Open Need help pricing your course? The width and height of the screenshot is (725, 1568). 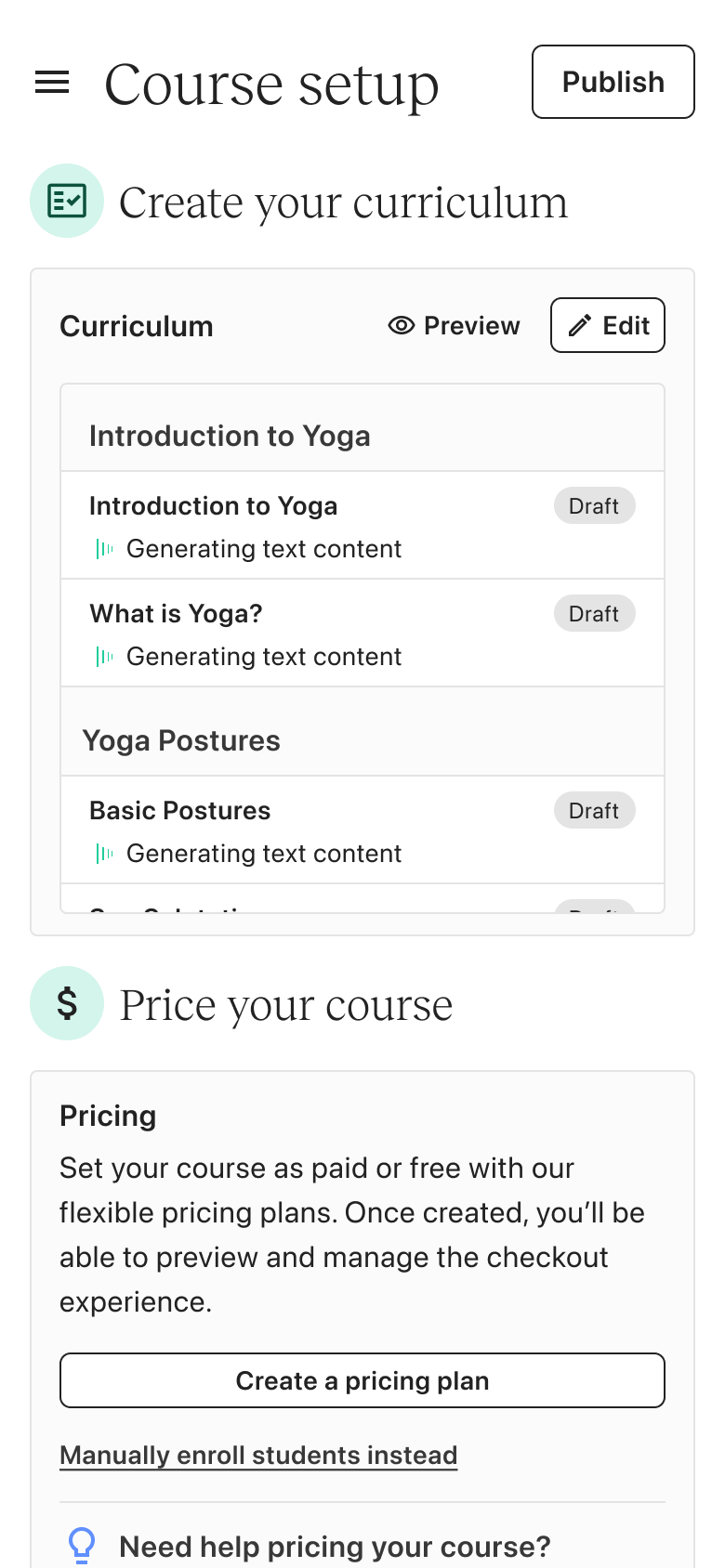coord(335,1547)
